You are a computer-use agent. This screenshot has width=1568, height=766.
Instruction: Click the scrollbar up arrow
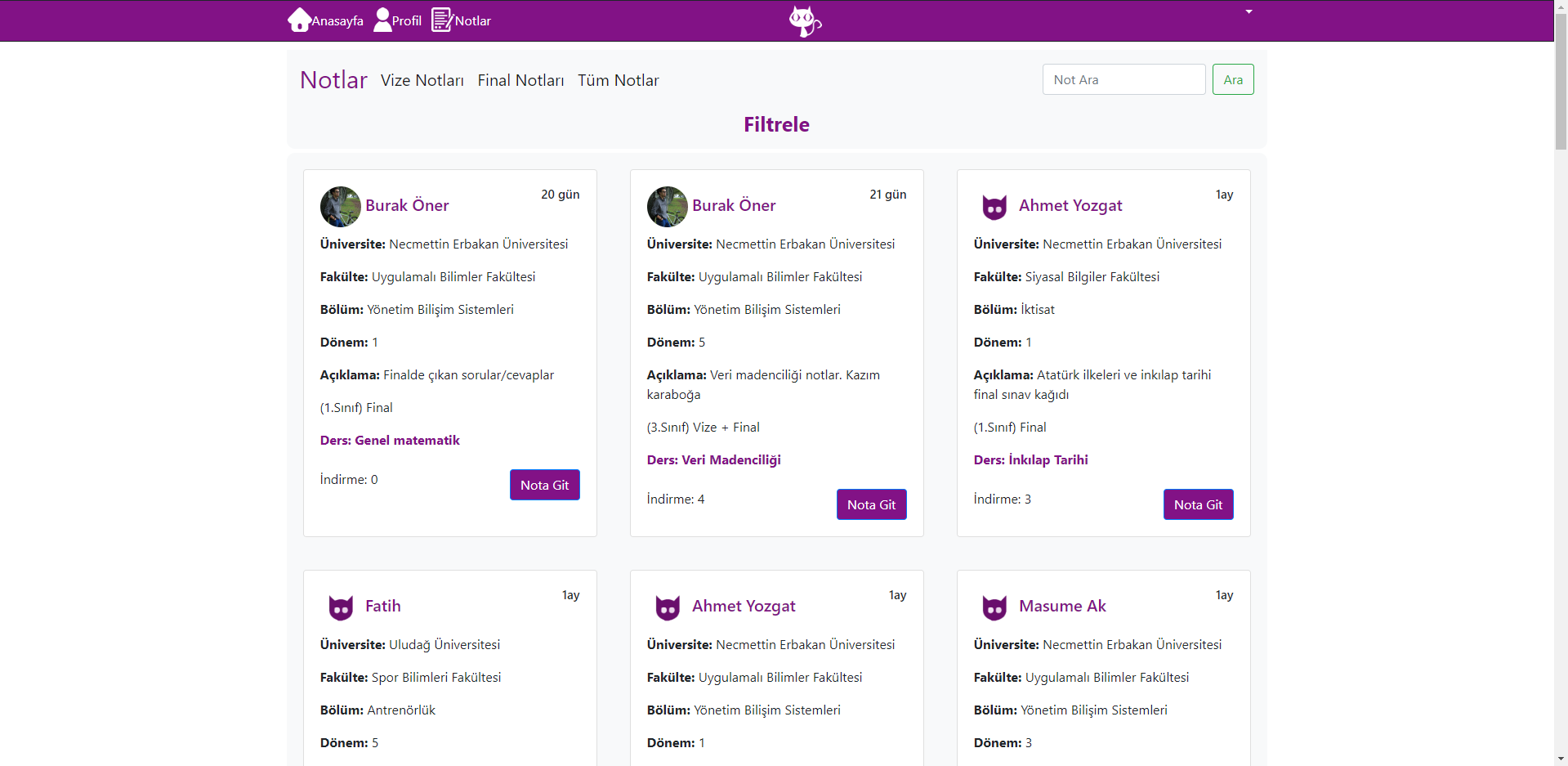1561,7
